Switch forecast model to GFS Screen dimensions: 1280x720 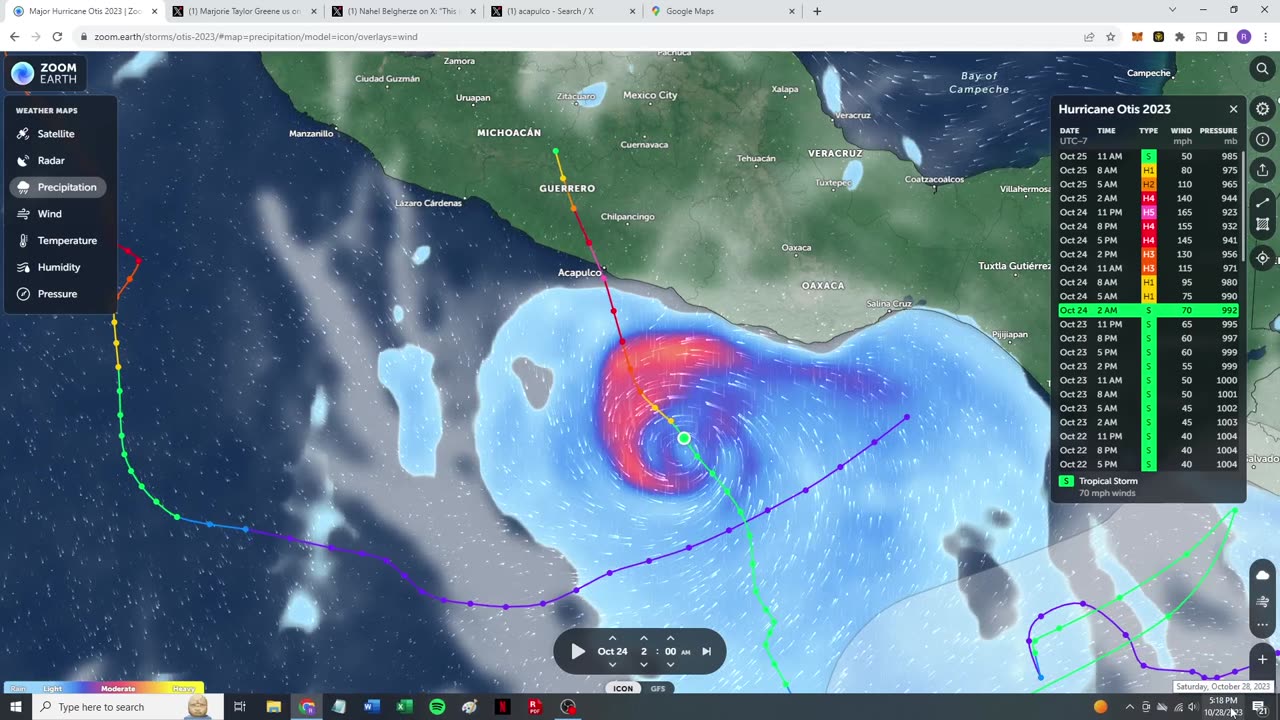658,688
